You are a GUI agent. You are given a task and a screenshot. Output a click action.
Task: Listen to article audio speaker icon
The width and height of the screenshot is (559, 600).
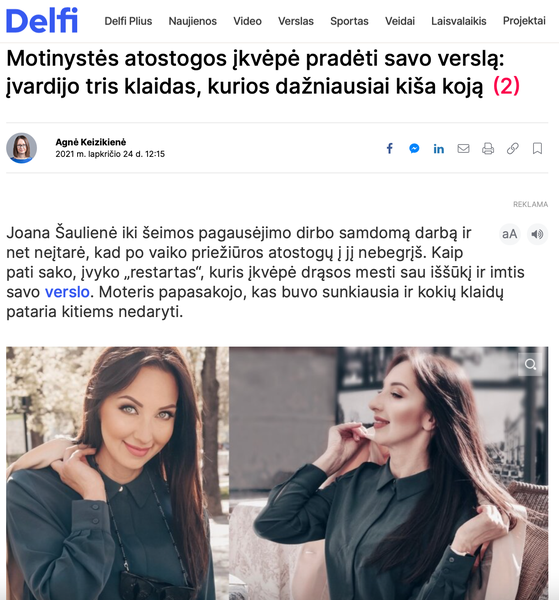point(537,234)
